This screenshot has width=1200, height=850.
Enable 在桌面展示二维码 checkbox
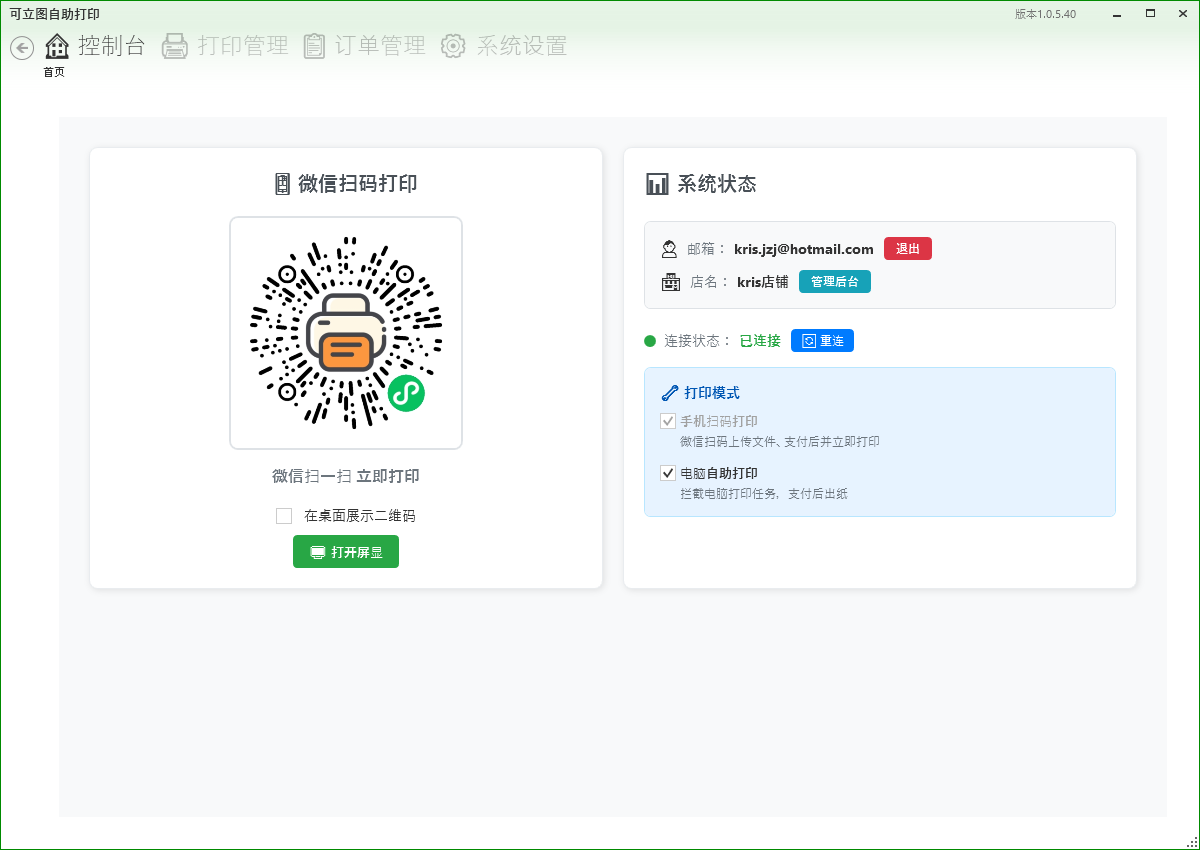(x=284, y=516)
